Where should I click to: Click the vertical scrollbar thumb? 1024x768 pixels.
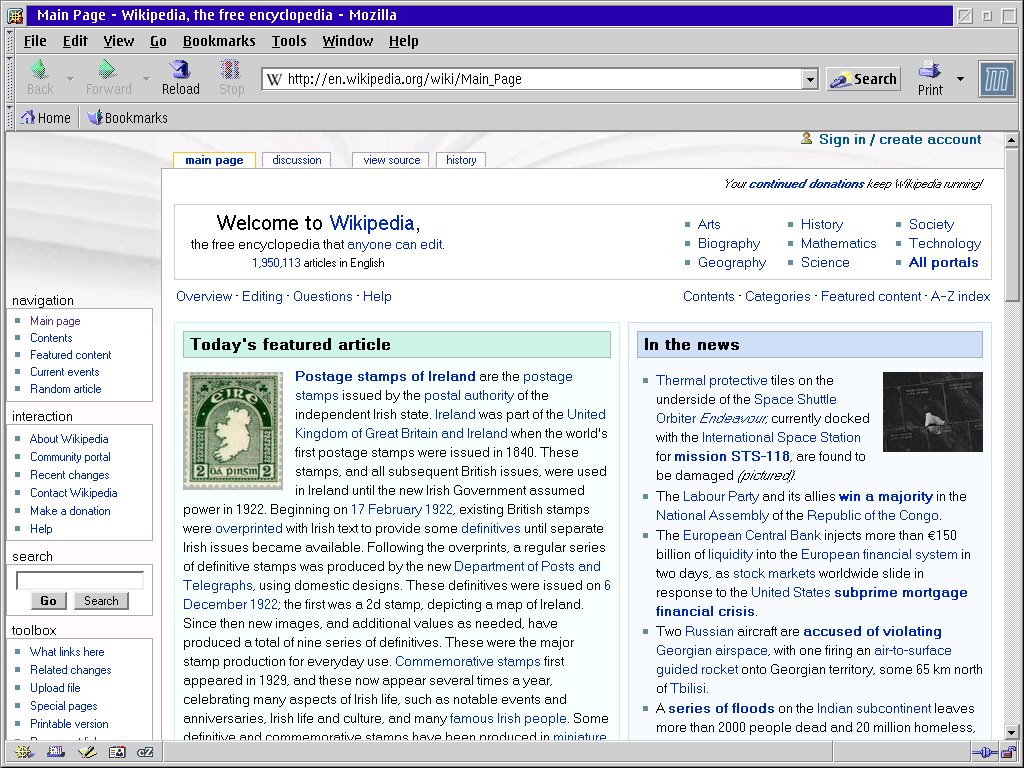1011,224
